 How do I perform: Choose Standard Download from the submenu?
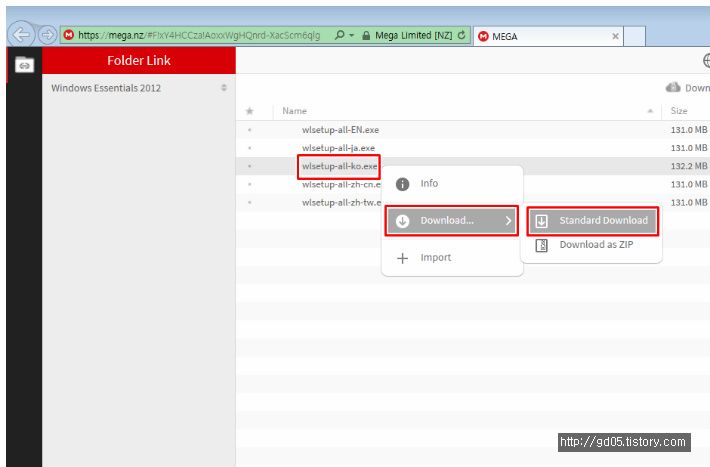coord(592,221)
